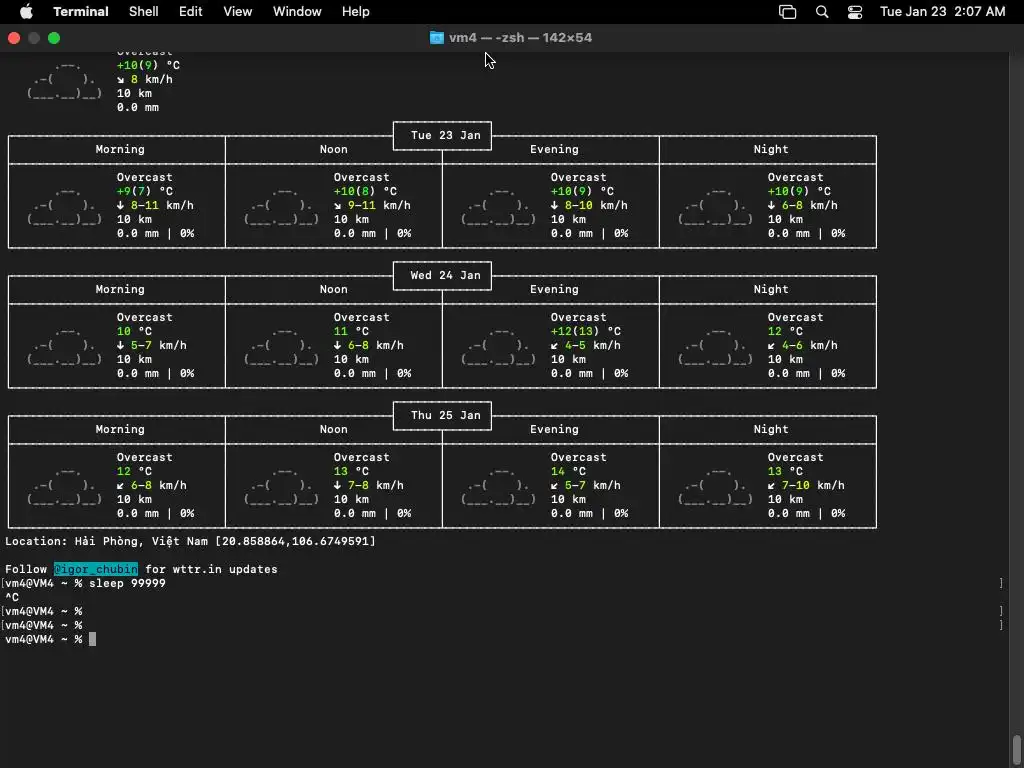Image resolution: width=1024 pixels, height=768 pixels.
Task: Click 14 °C in Thursday Evening
Action: (x=568, y=472)
